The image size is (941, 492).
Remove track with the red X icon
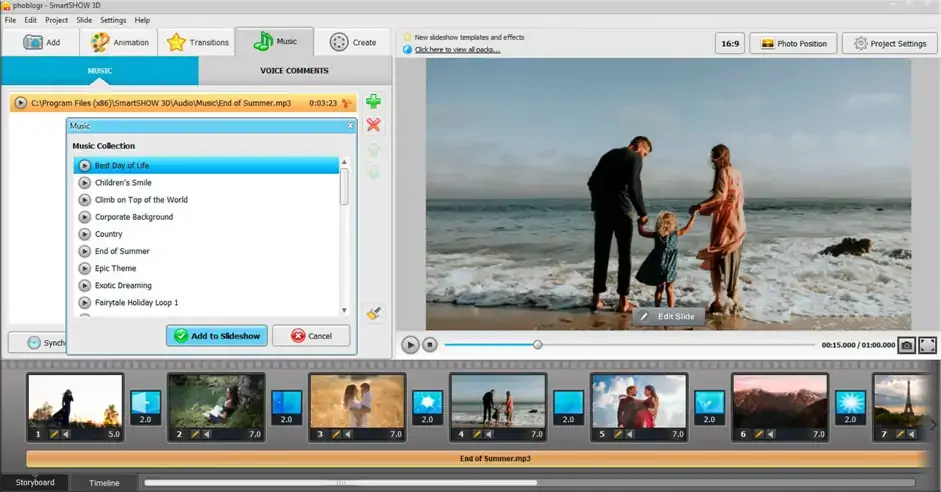point(373,125)
